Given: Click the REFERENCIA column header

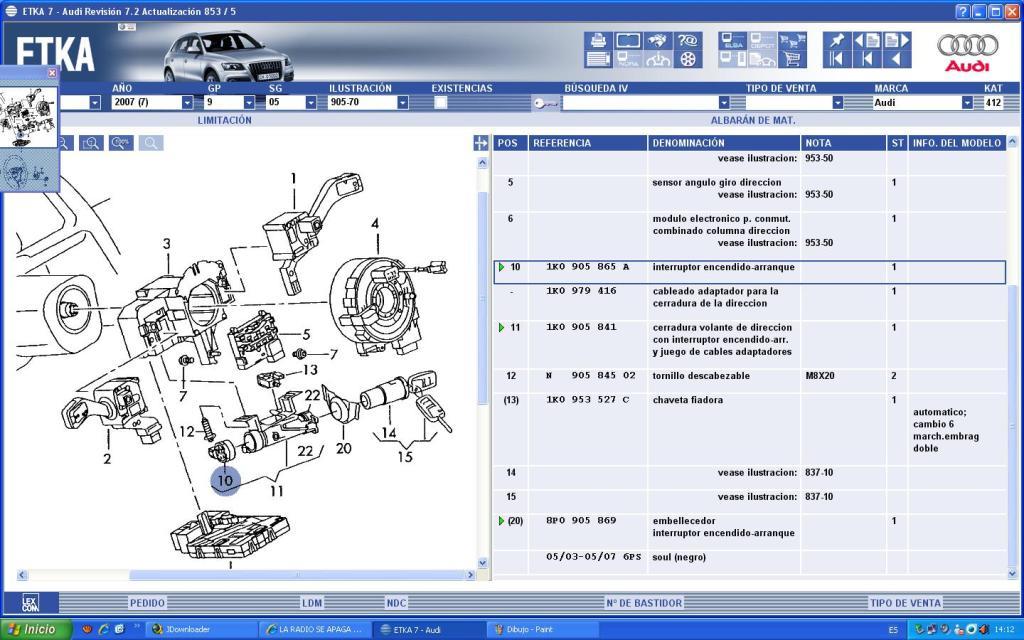Looking at the screenshot, I should click(x=588, y=143).
